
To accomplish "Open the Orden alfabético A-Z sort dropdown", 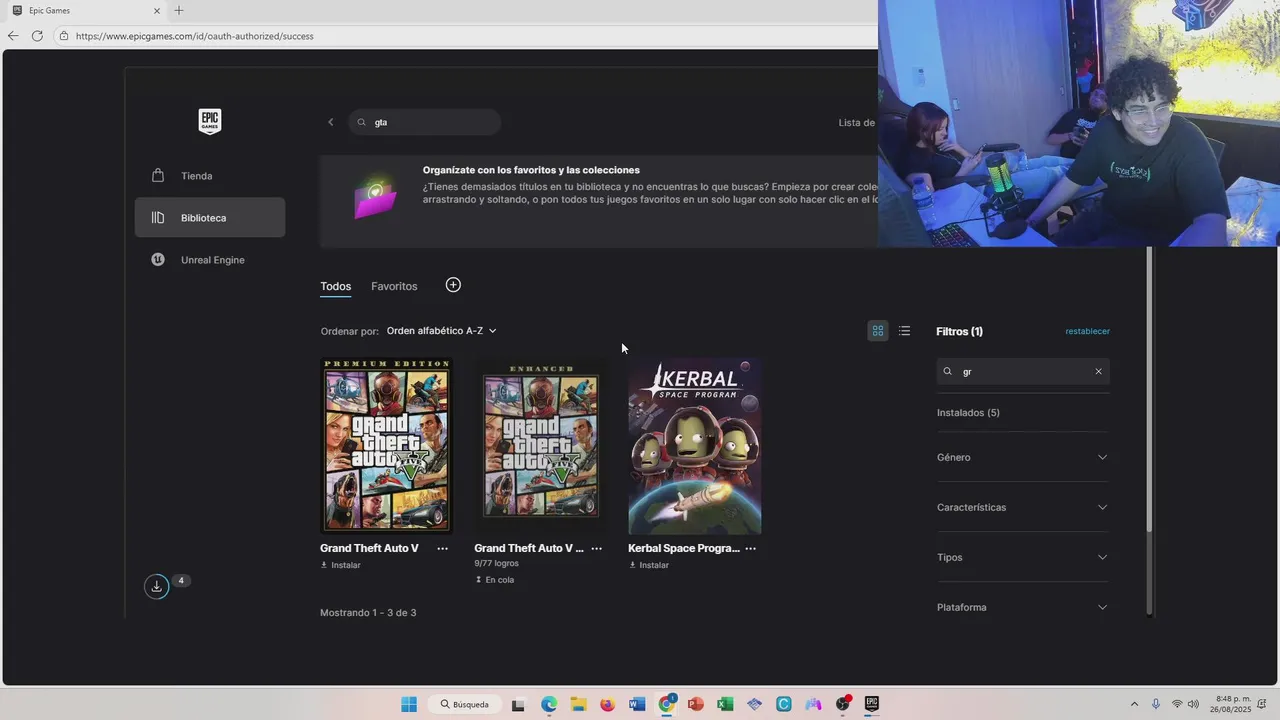I will click(442, 331).
